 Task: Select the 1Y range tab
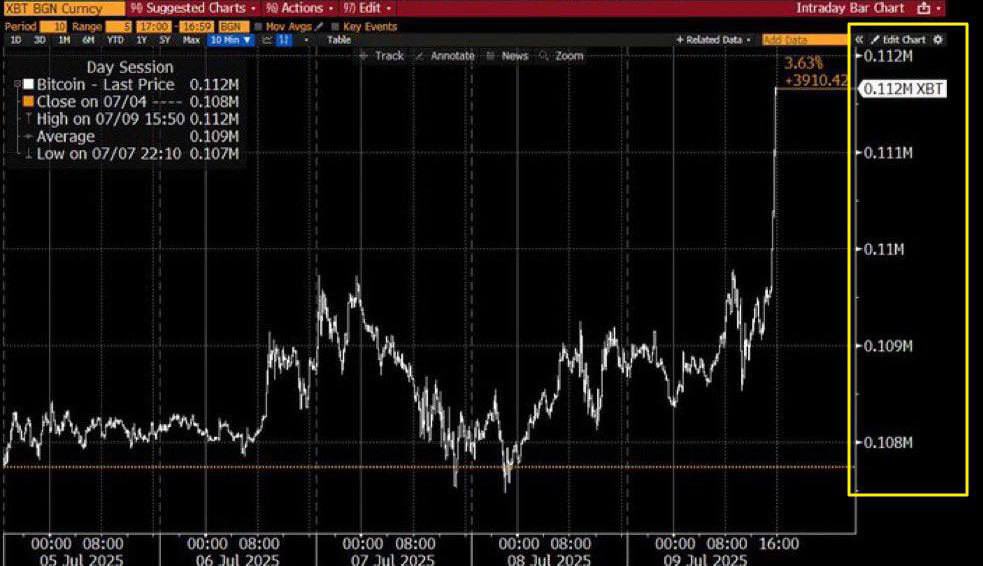coord(142,39)
